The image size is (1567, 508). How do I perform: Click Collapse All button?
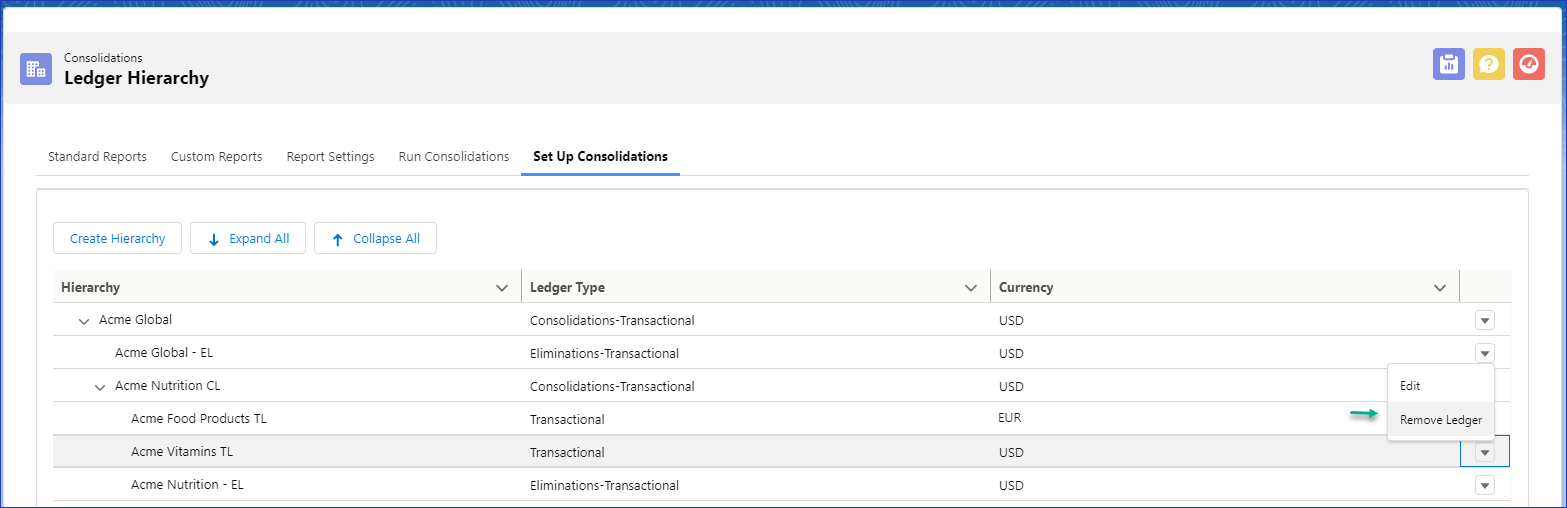coord(375,238)
